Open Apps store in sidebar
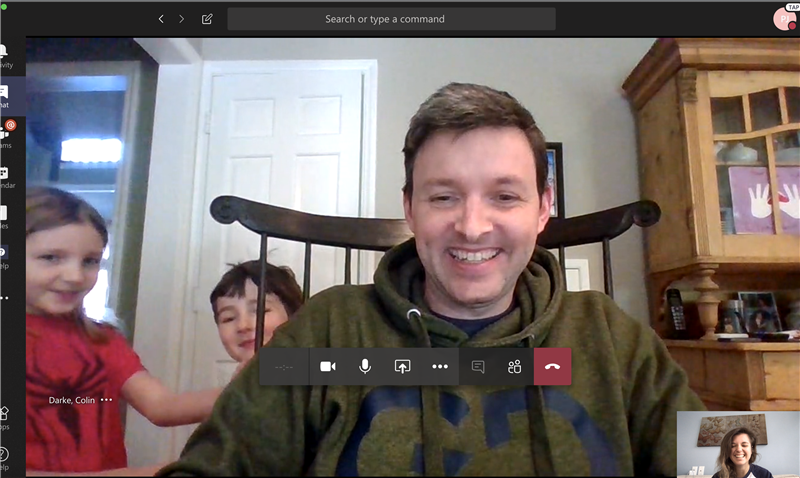The image size is (800, 478). (4, 416)
